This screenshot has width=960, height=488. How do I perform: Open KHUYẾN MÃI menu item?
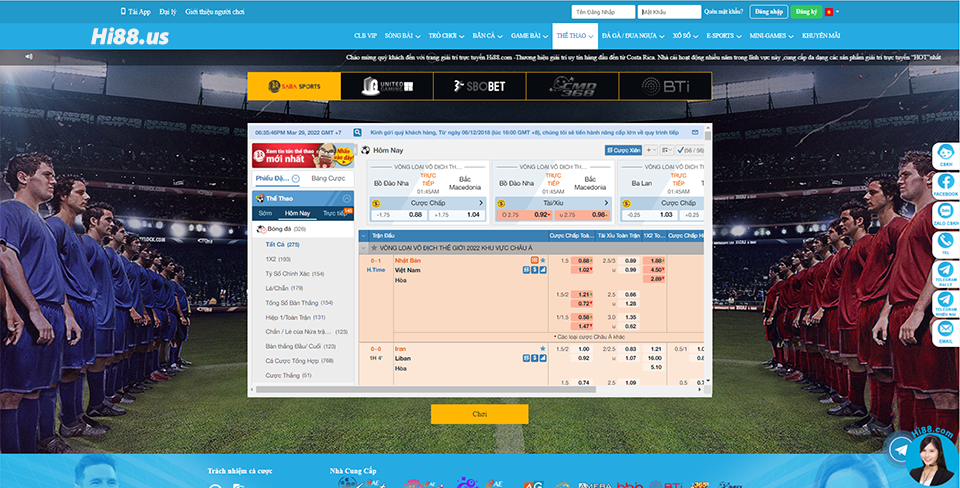pos(821,36)
